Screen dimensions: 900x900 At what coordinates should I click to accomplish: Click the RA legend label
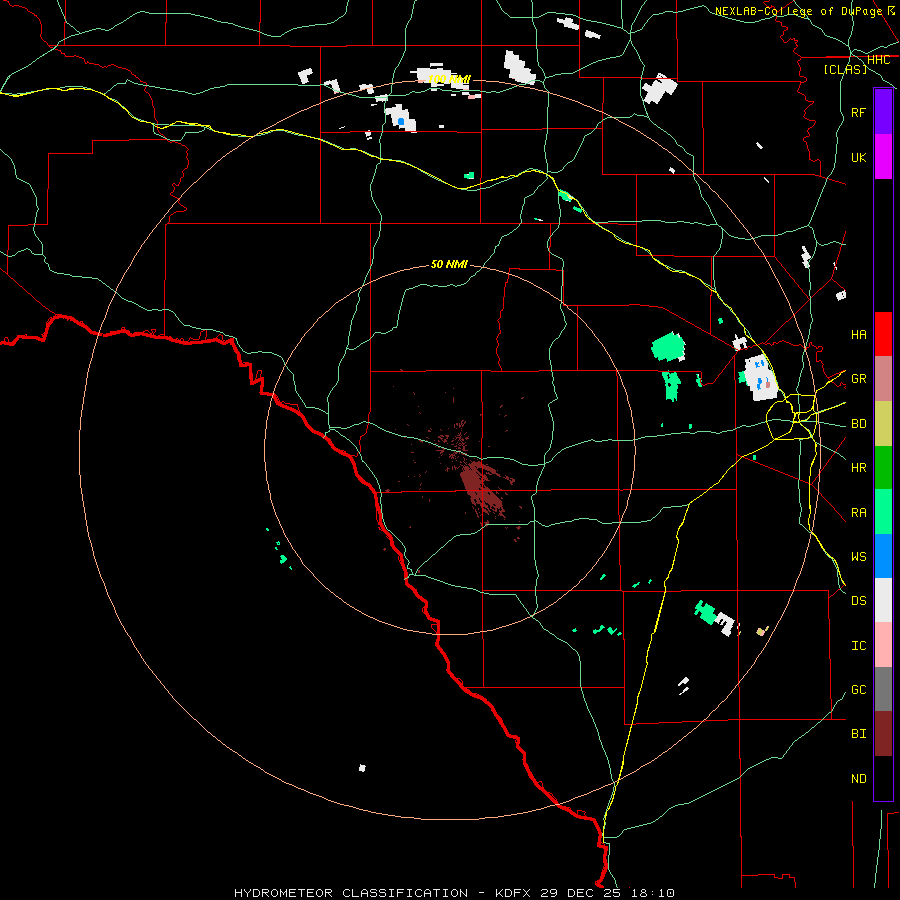(x=858, y=513)
